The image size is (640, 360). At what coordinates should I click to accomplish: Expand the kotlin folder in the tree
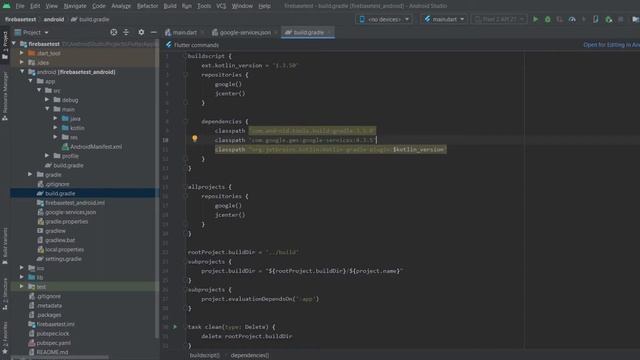(x=56, y=128)
